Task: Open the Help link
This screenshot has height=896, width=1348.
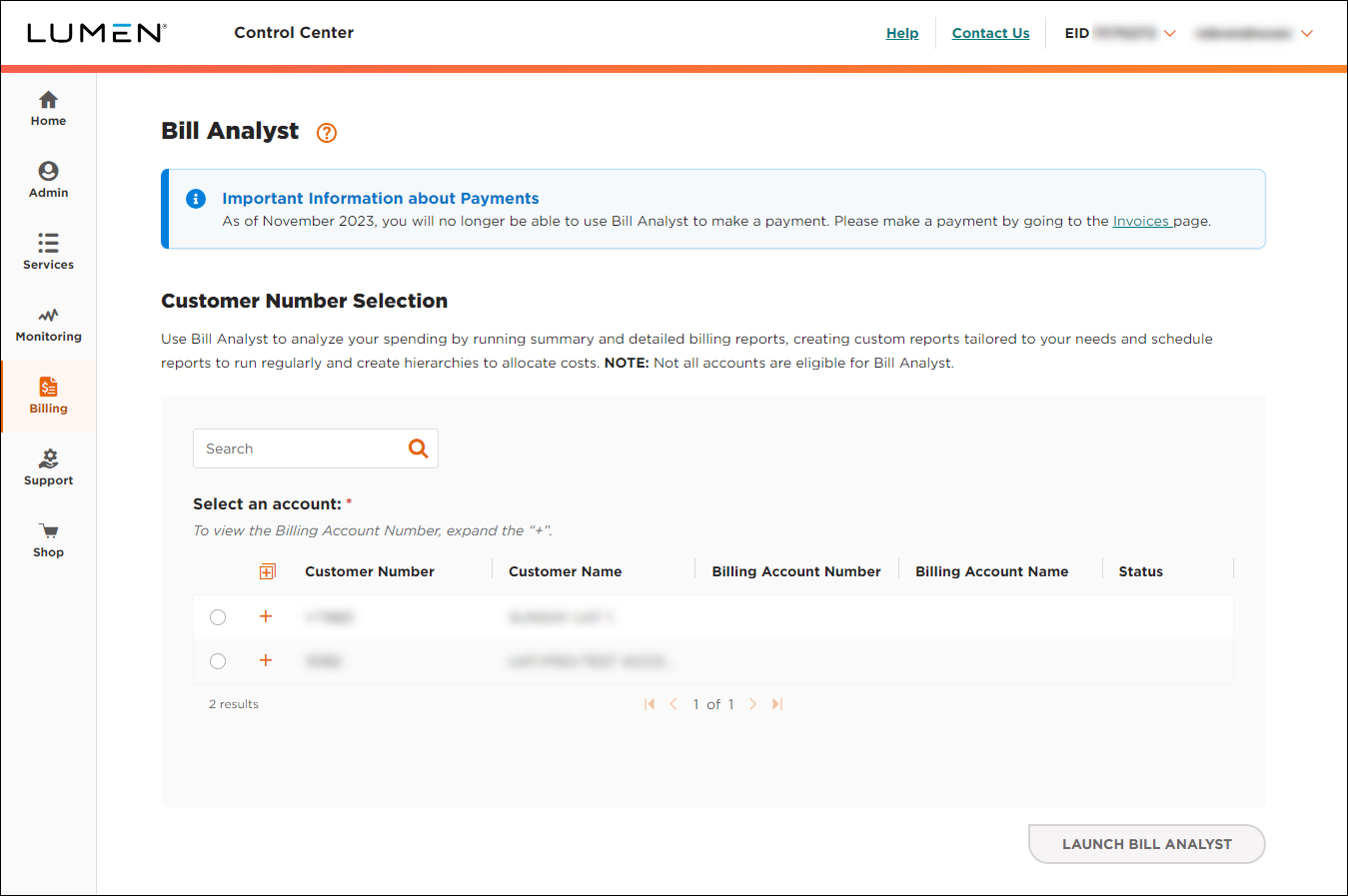Action: click(x=902, y=33)
